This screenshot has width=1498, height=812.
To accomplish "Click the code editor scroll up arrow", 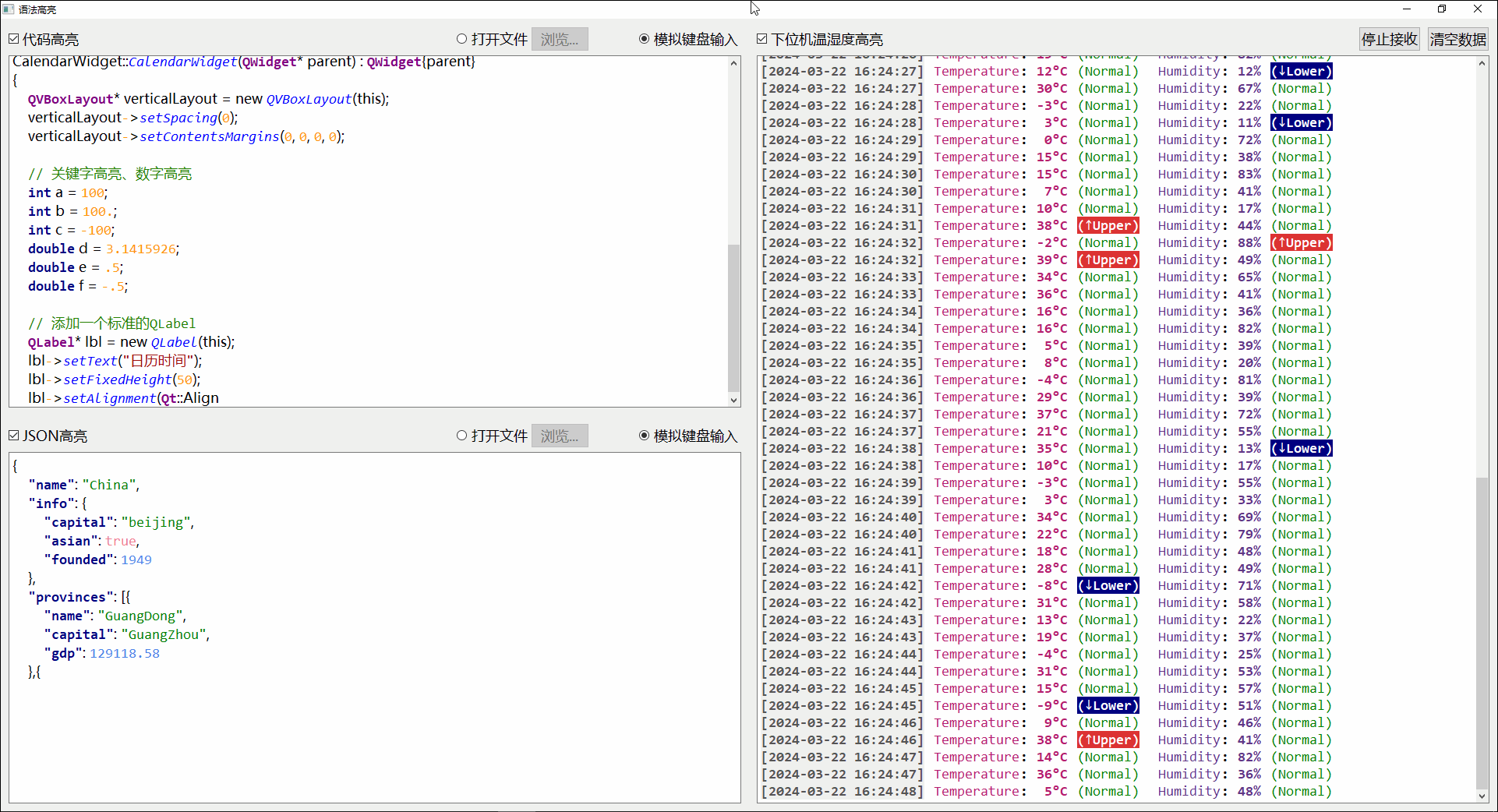I will (733, 63).
